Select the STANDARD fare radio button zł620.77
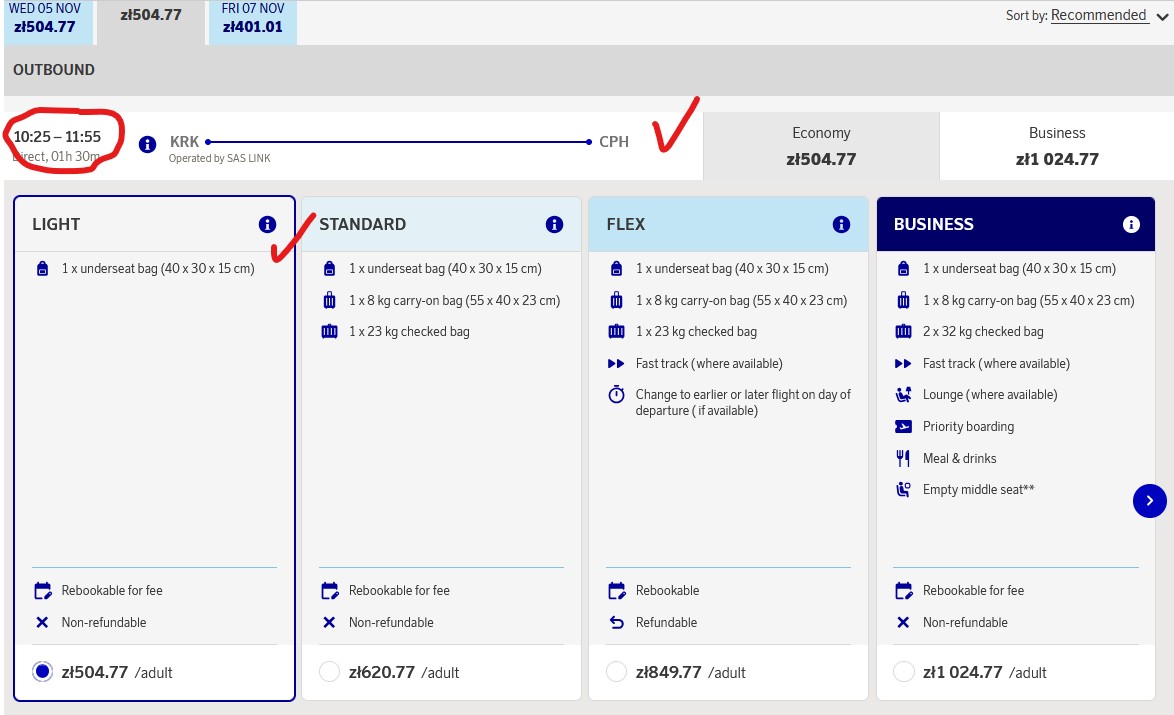The image size is (1174, 715). click(329, 672)
